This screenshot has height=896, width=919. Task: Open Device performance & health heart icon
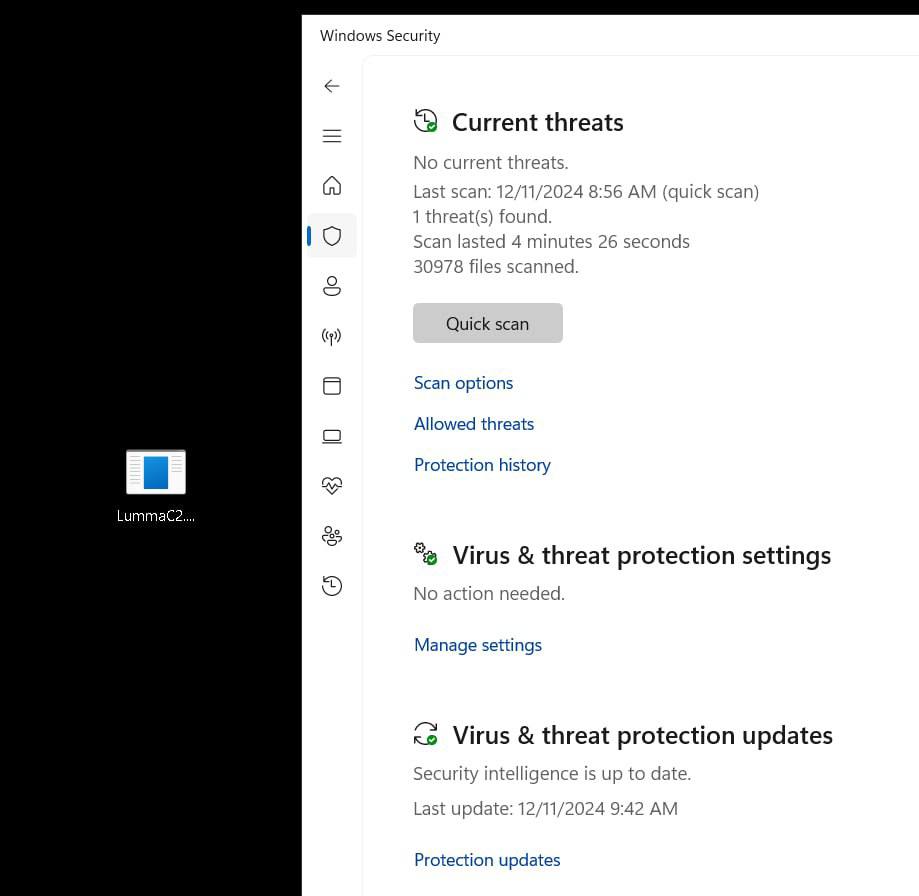coord(332,486)
